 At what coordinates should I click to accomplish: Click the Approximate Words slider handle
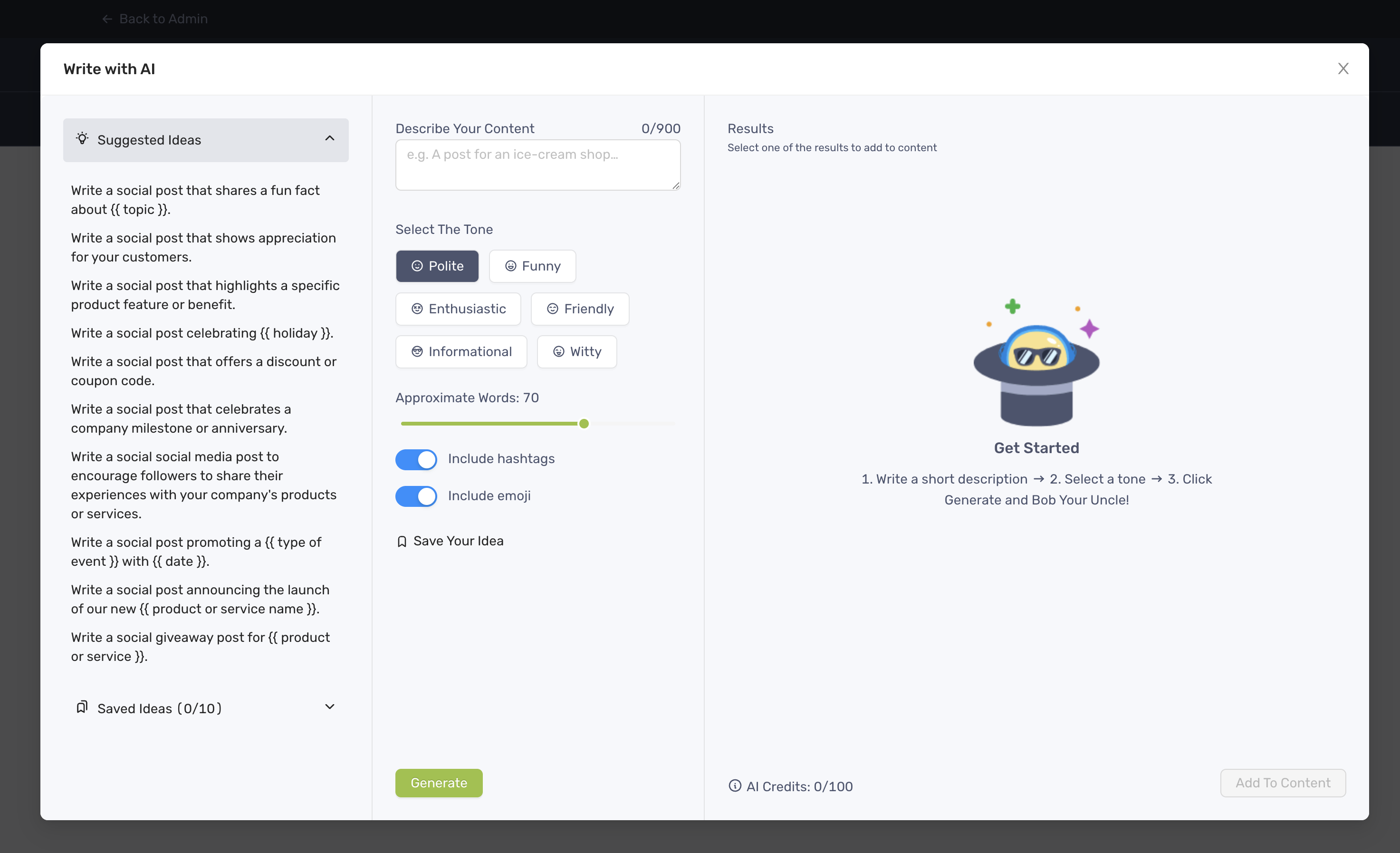pos(584,424)
